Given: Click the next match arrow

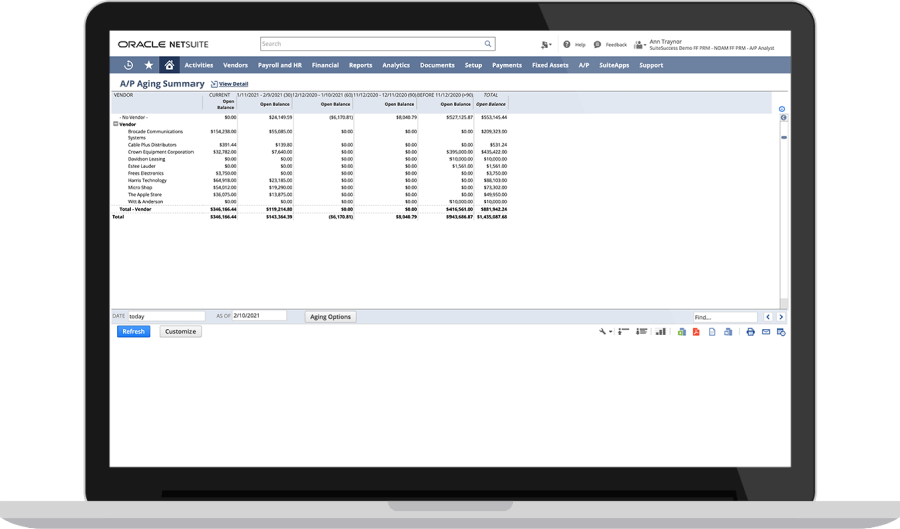Looking at the screenshot, I should coord(781,317).
